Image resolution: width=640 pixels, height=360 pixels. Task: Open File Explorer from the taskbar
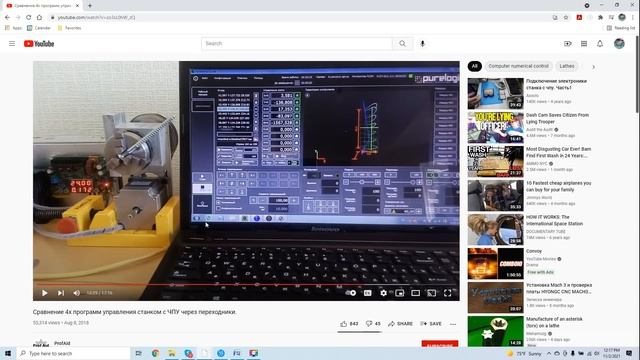click(x=172, y=353)
